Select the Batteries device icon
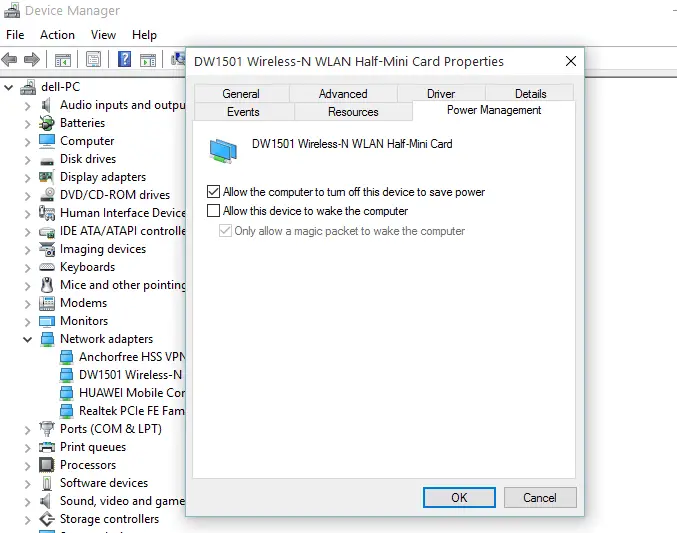This screenshot has width=677, height=533. [x=46, y=123]
